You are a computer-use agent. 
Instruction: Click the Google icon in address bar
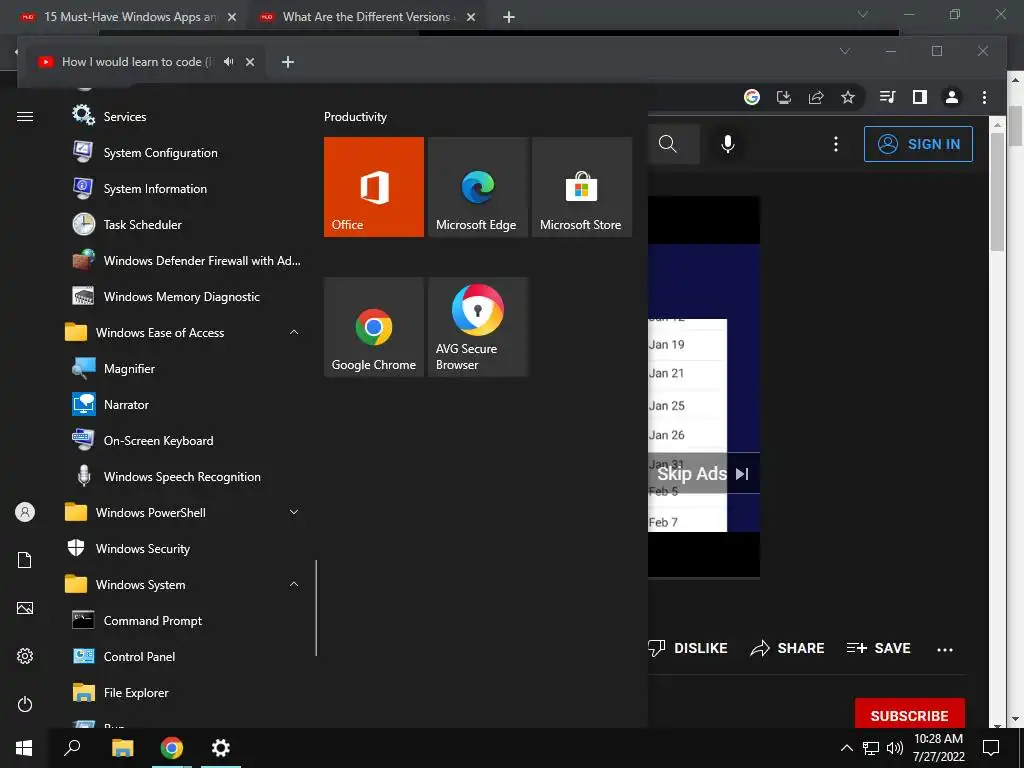(x=752, y=97)
